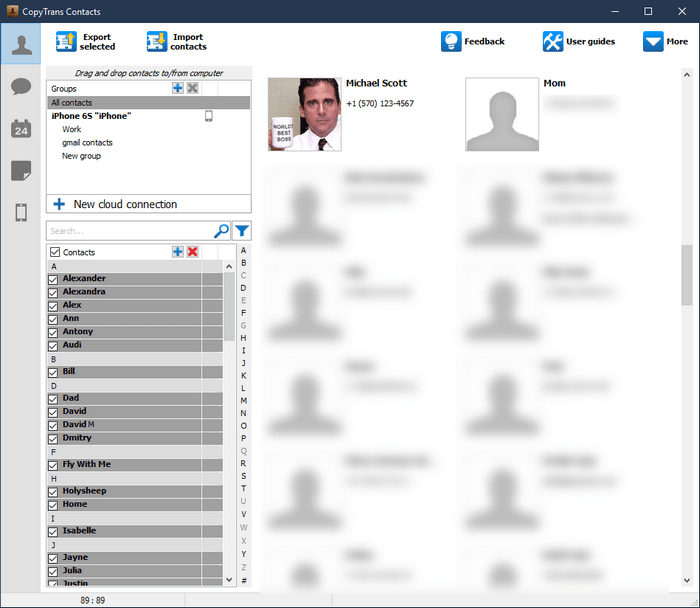Jump to letter M in alphabet index

tap(244, 401)
